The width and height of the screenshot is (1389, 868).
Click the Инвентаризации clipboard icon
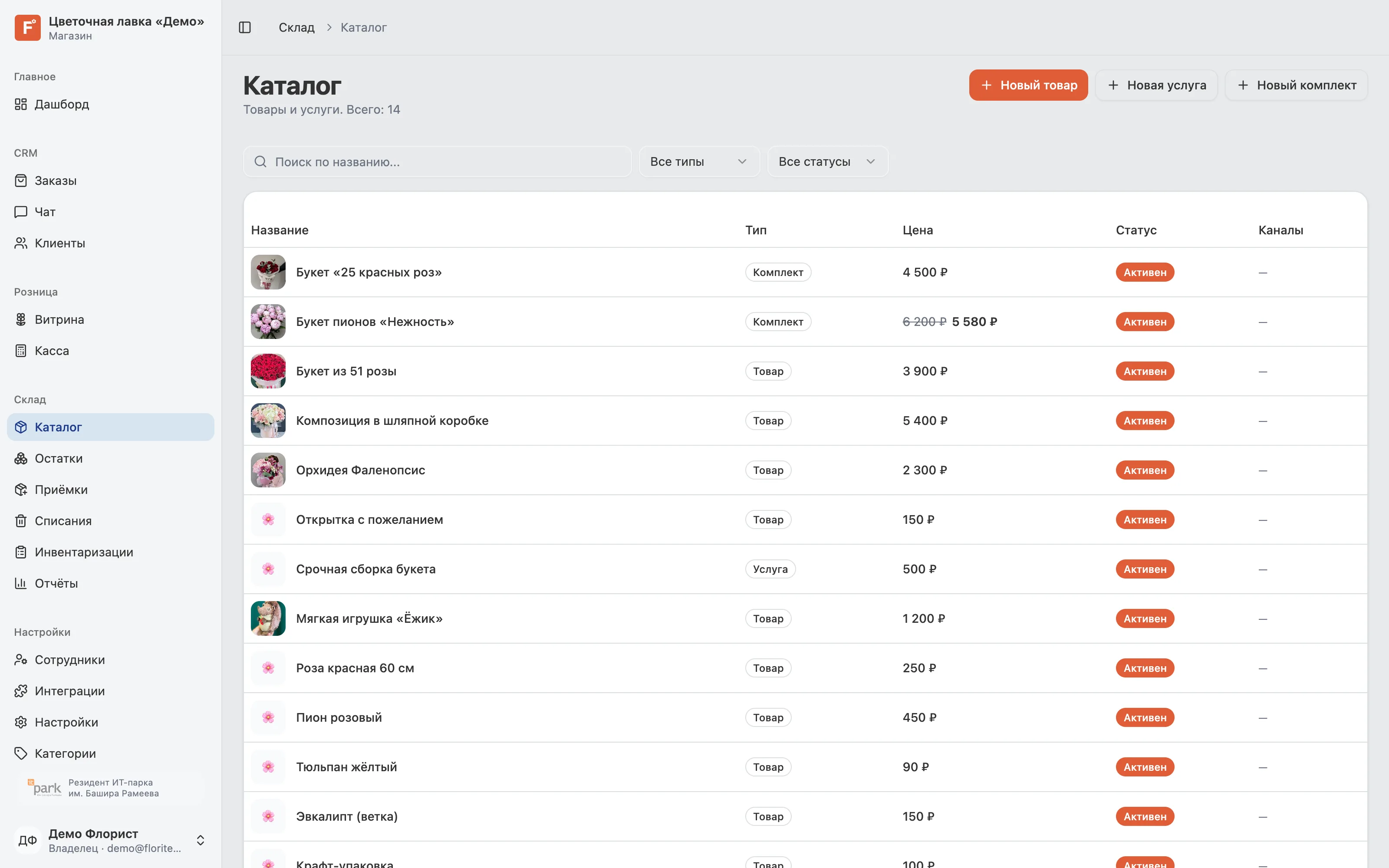click(21, 552)
